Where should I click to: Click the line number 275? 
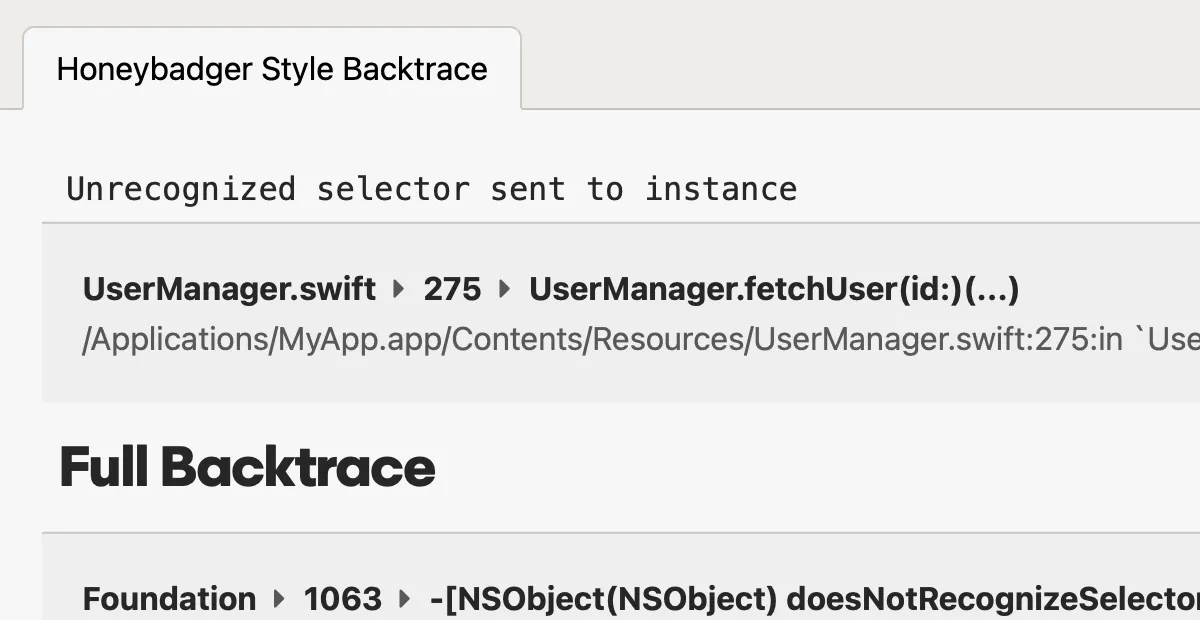[451, 290]
